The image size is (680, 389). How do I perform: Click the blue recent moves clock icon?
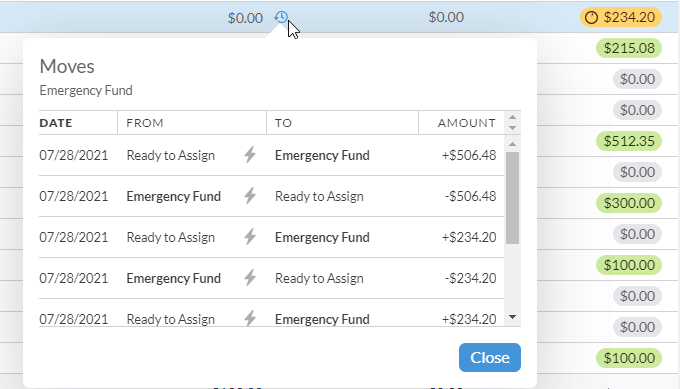[281, 17]
